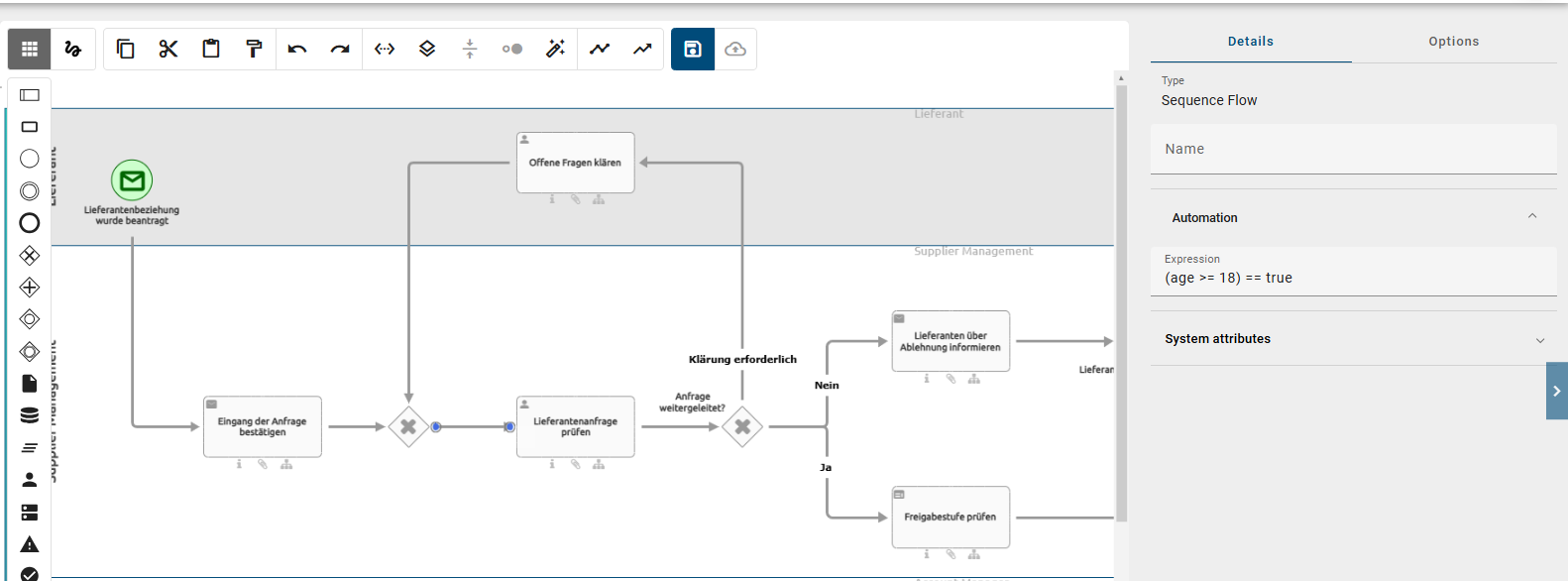Click the Lieferant lane label at top
Screen dimensions: 1568x581
[x=939, y=114]
